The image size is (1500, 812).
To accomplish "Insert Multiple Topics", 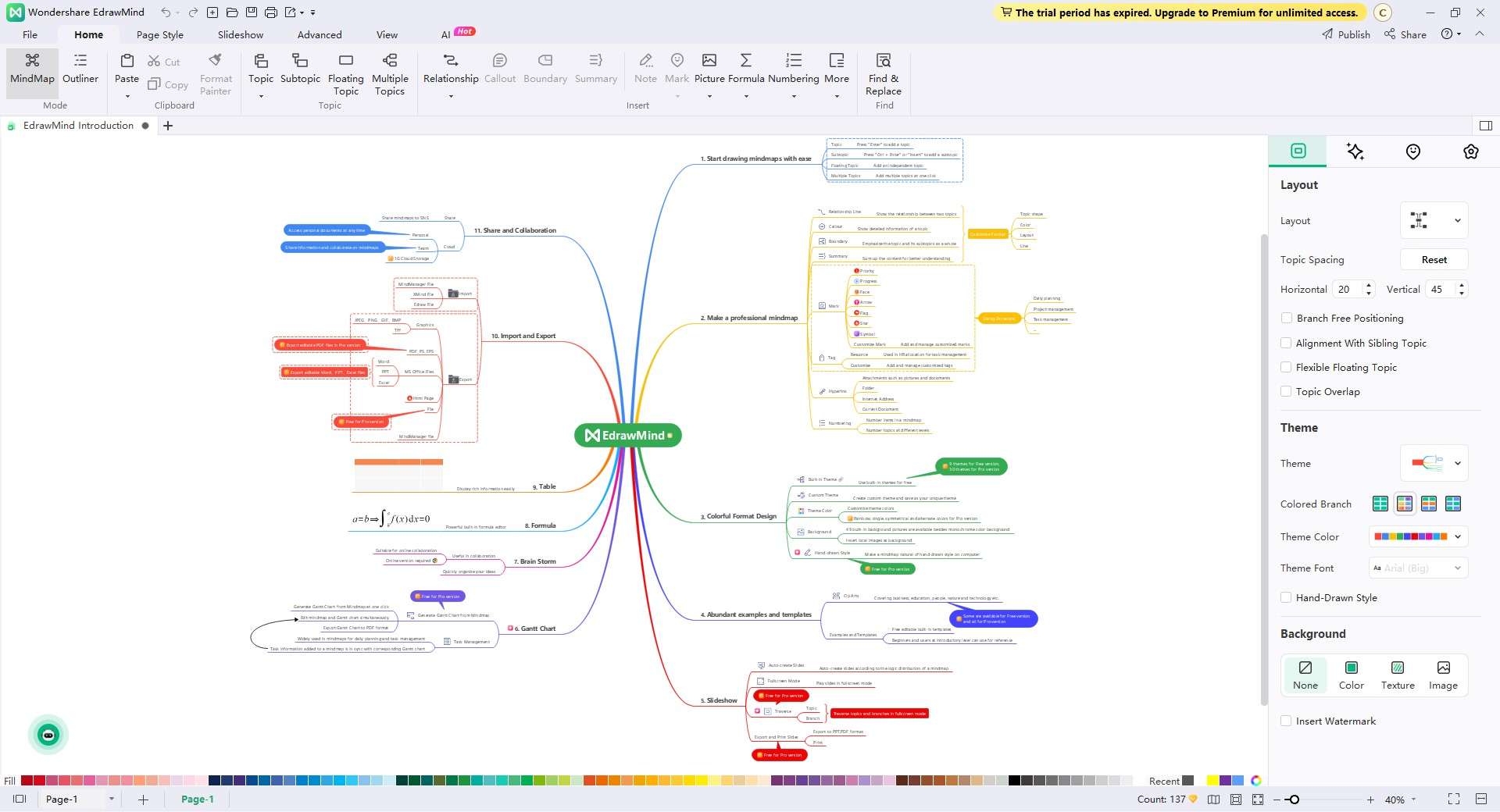I will point(390,73).
